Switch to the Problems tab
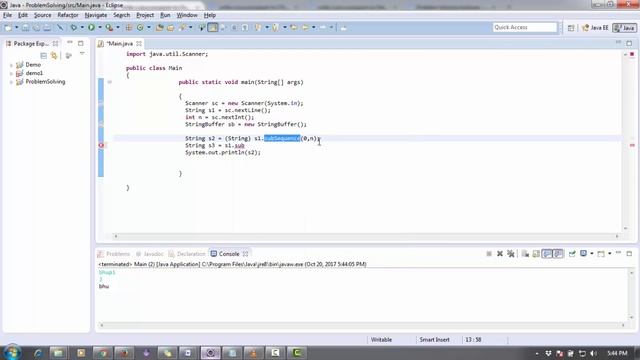 coord(114,254)
